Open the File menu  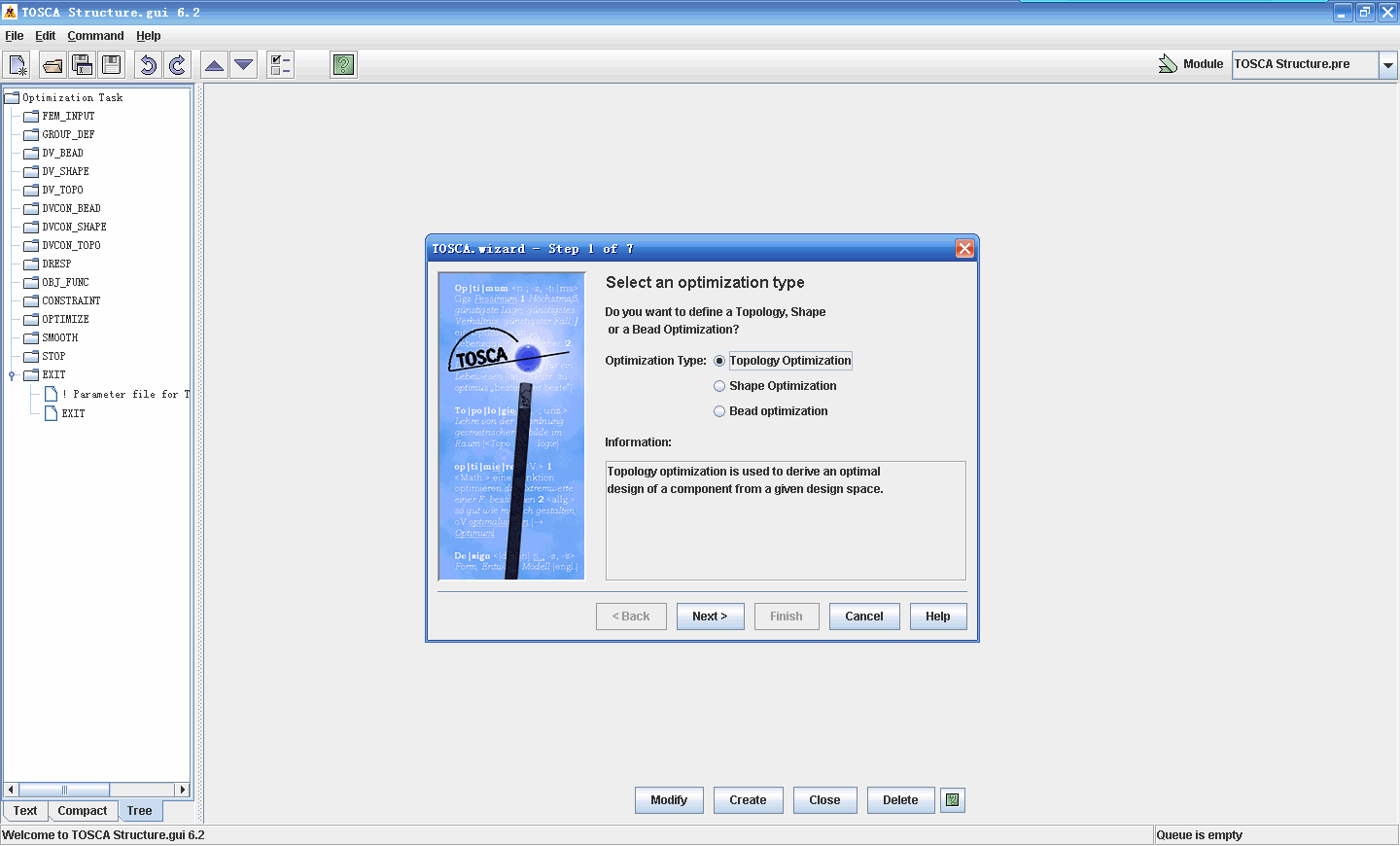pyautogui.click(x=15, y=36)
